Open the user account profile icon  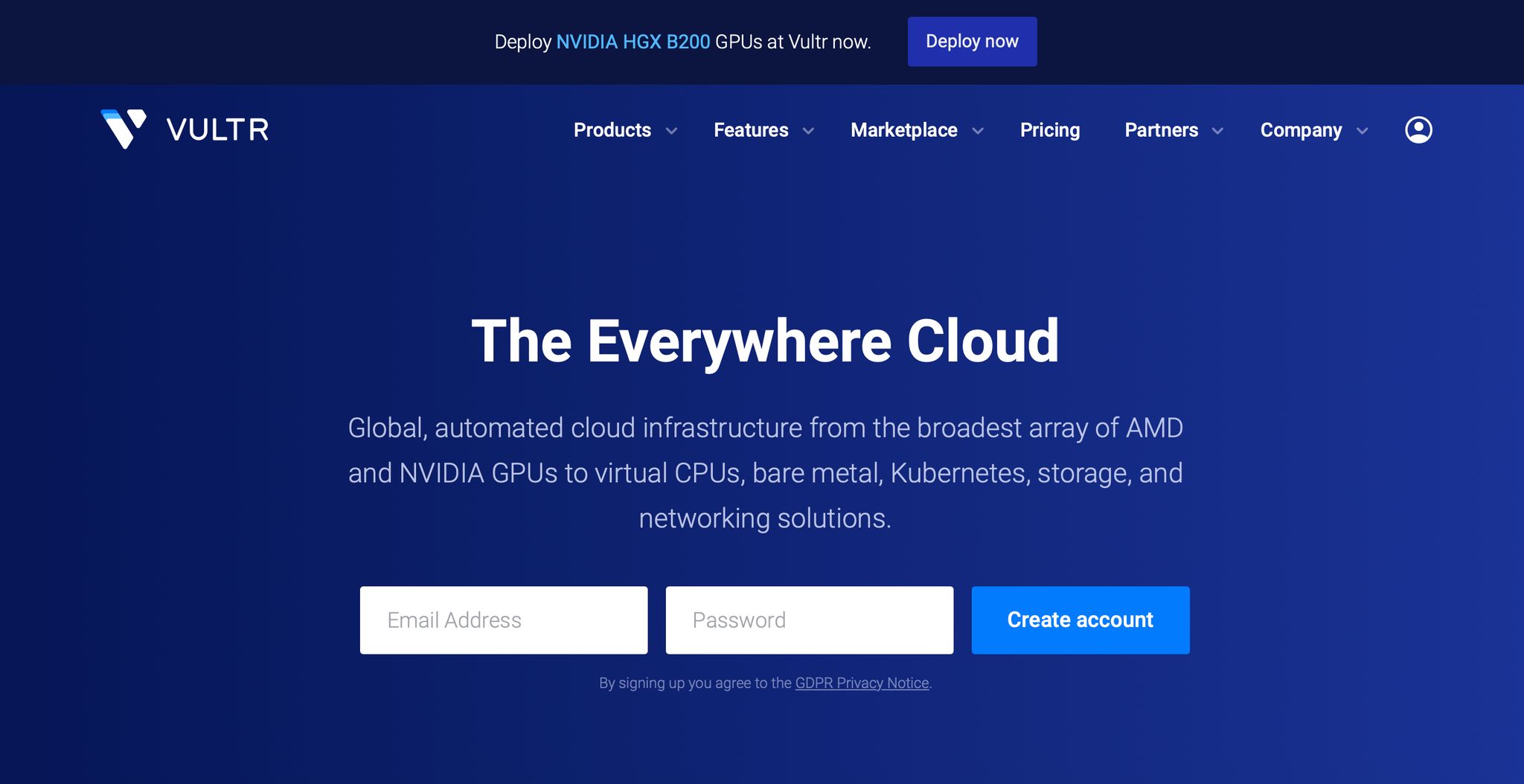pos(1418,130)
